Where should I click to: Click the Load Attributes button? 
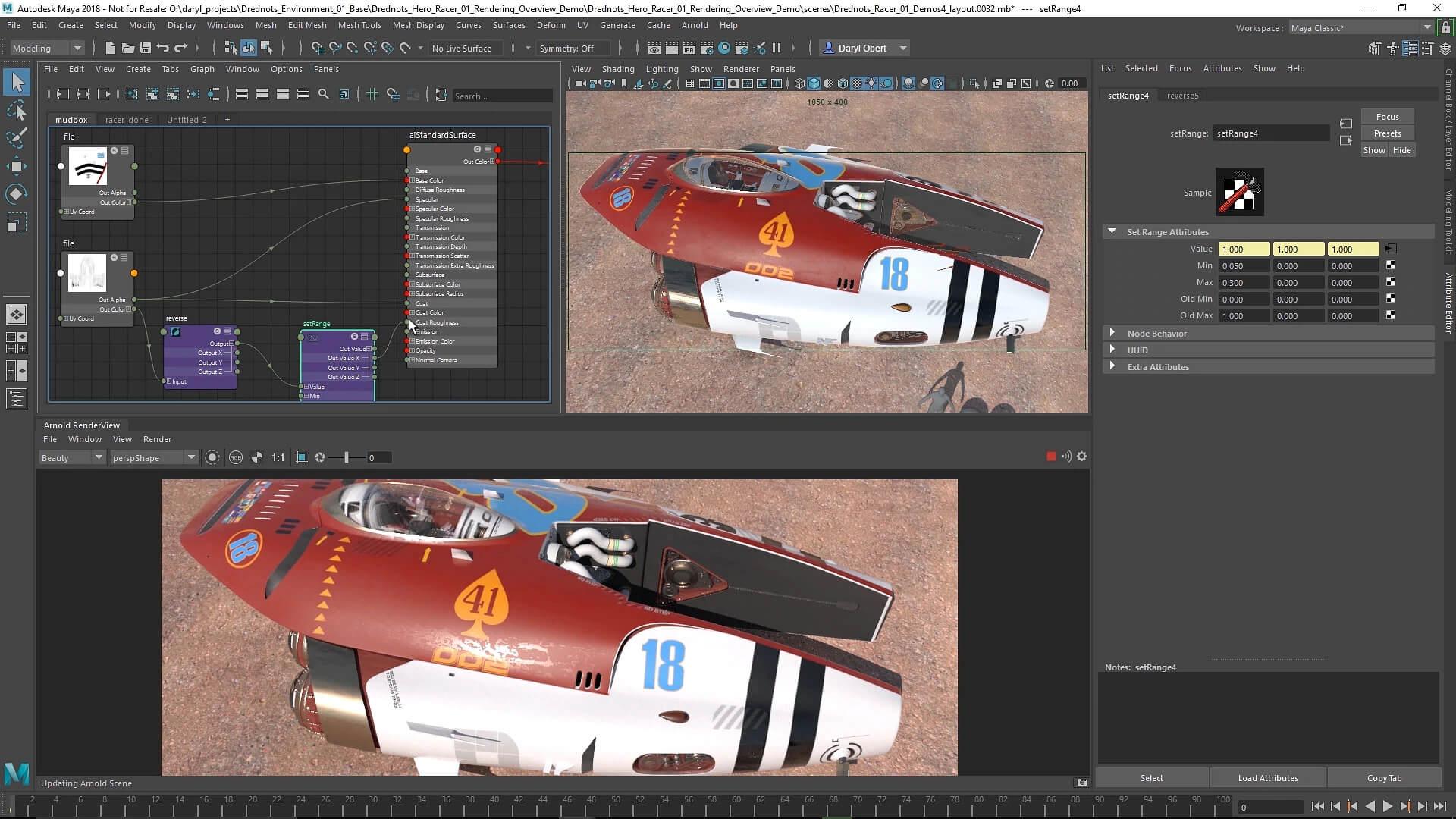coord(1268,778)
